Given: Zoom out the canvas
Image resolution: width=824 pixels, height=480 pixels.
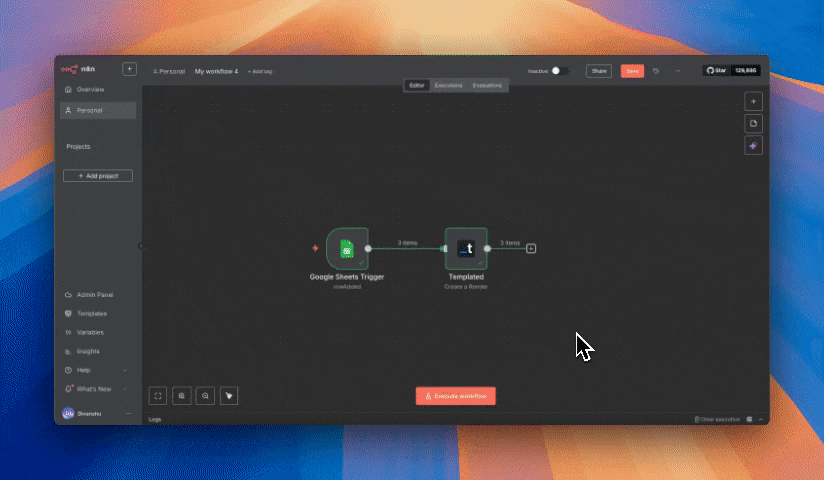Looking at the screenshot, I should tap(205, 396).
